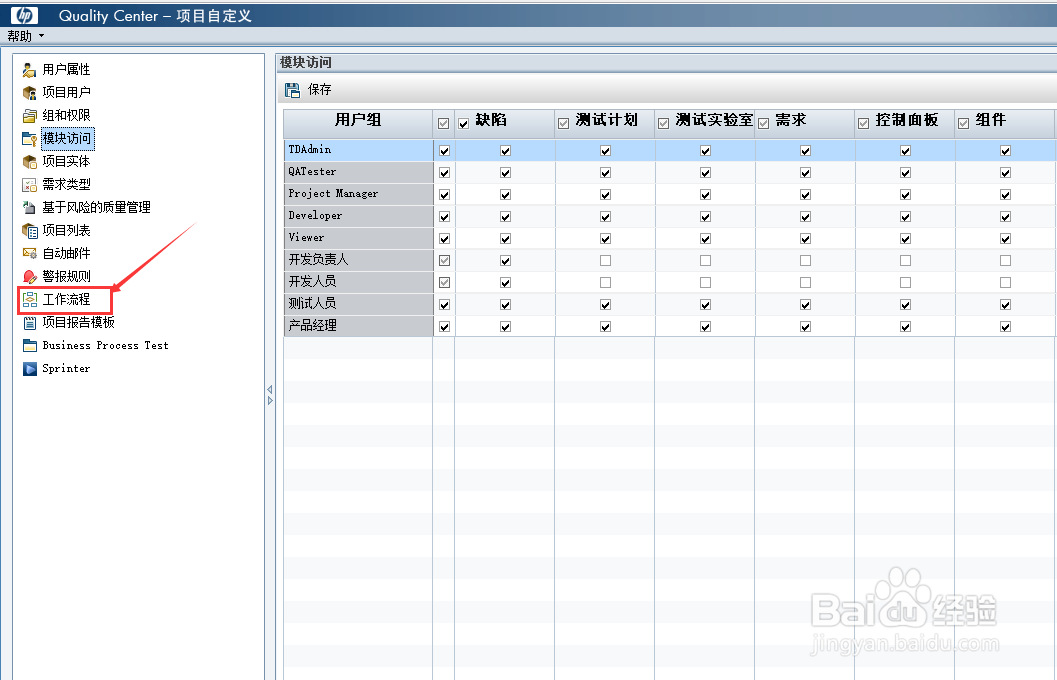Click the 警报规则 alert icon

(x=30, y=276)
